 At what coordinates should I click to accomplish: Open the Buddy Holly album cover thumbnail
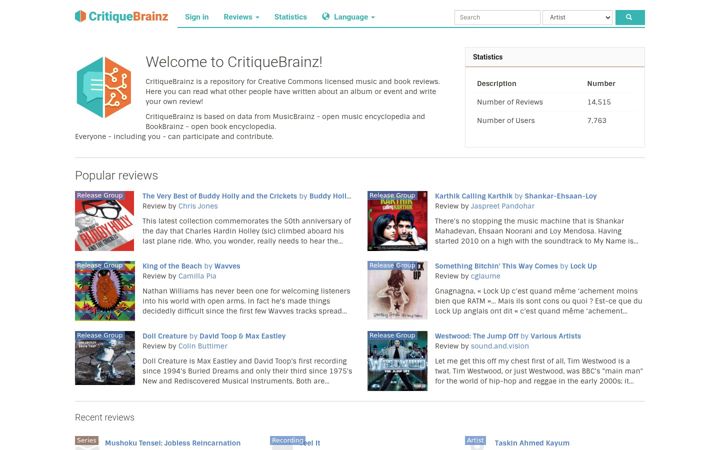[x=105, y=221]
